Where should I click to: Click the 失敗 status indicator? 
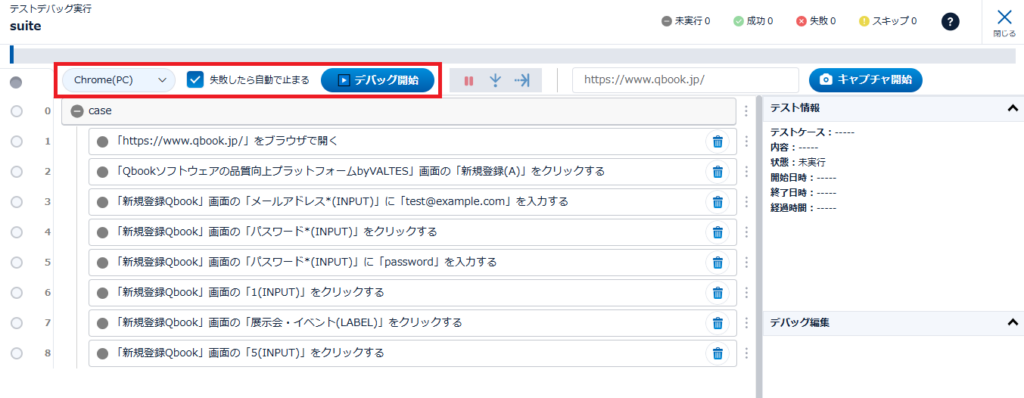tap(816, 21)
